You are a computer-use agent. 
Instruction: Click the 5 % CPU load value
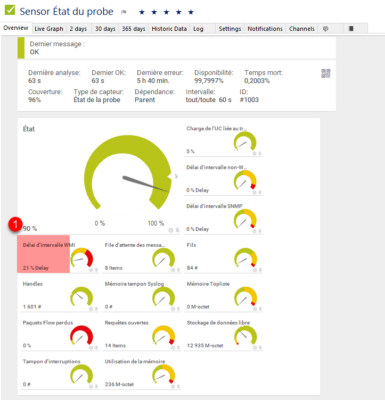click(190, 151)
